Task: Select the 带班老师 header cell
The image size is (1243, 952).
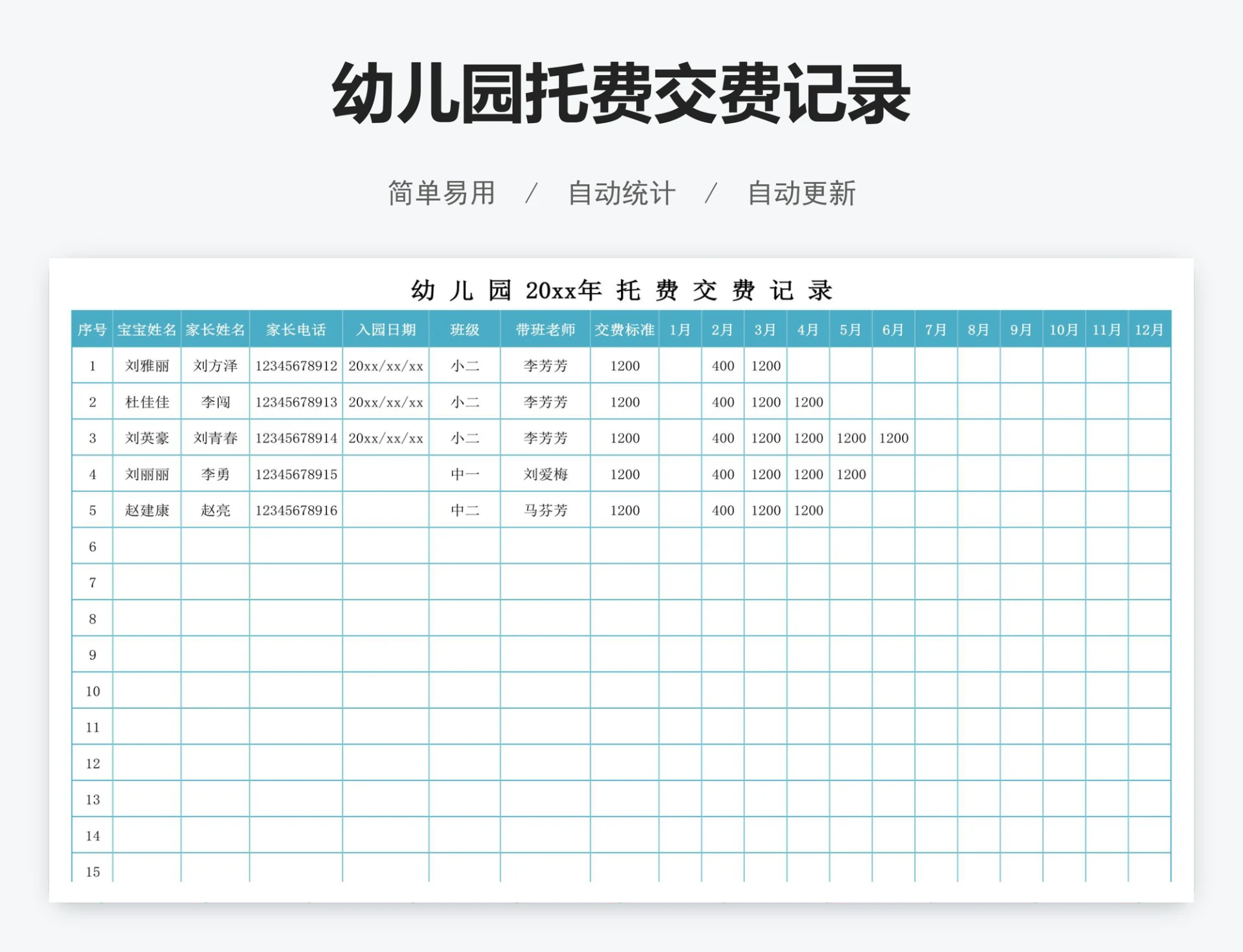Action: point(545,329)
